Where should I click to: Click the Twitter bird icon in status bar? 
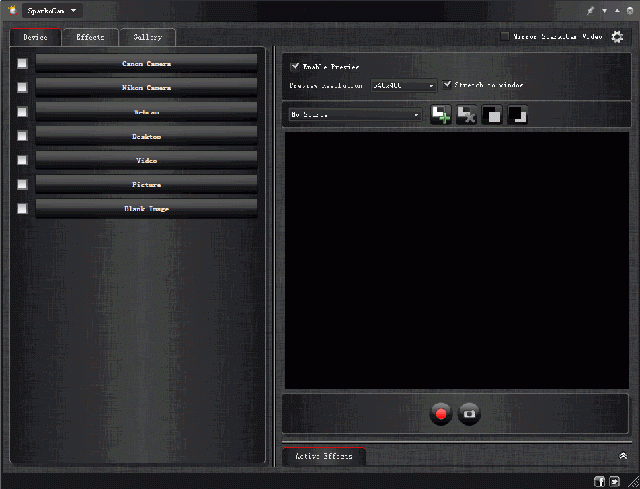[x=614, y=481]
